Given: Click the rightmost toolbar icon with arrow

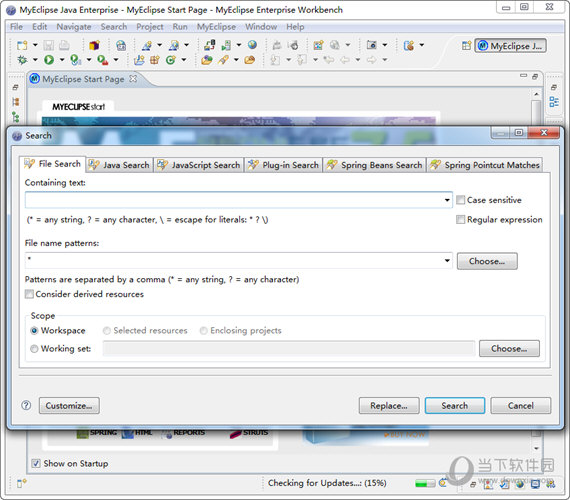Looking at the screenshot, I should tap(409, 45).
